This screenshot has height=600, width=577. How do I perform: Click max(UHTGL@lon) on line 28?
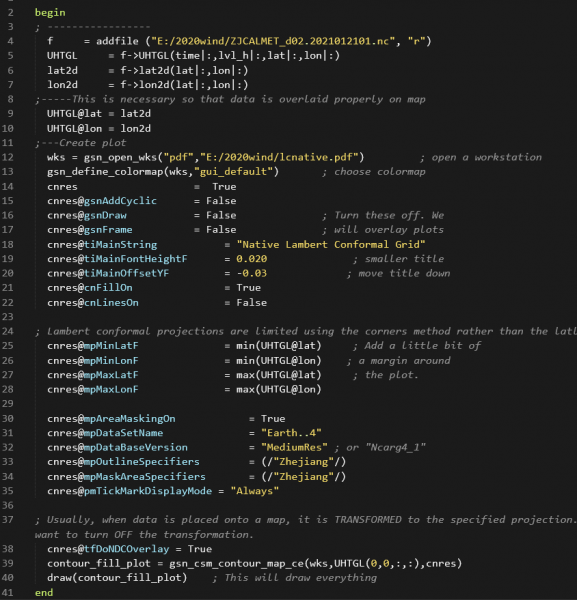click(279, 390)
